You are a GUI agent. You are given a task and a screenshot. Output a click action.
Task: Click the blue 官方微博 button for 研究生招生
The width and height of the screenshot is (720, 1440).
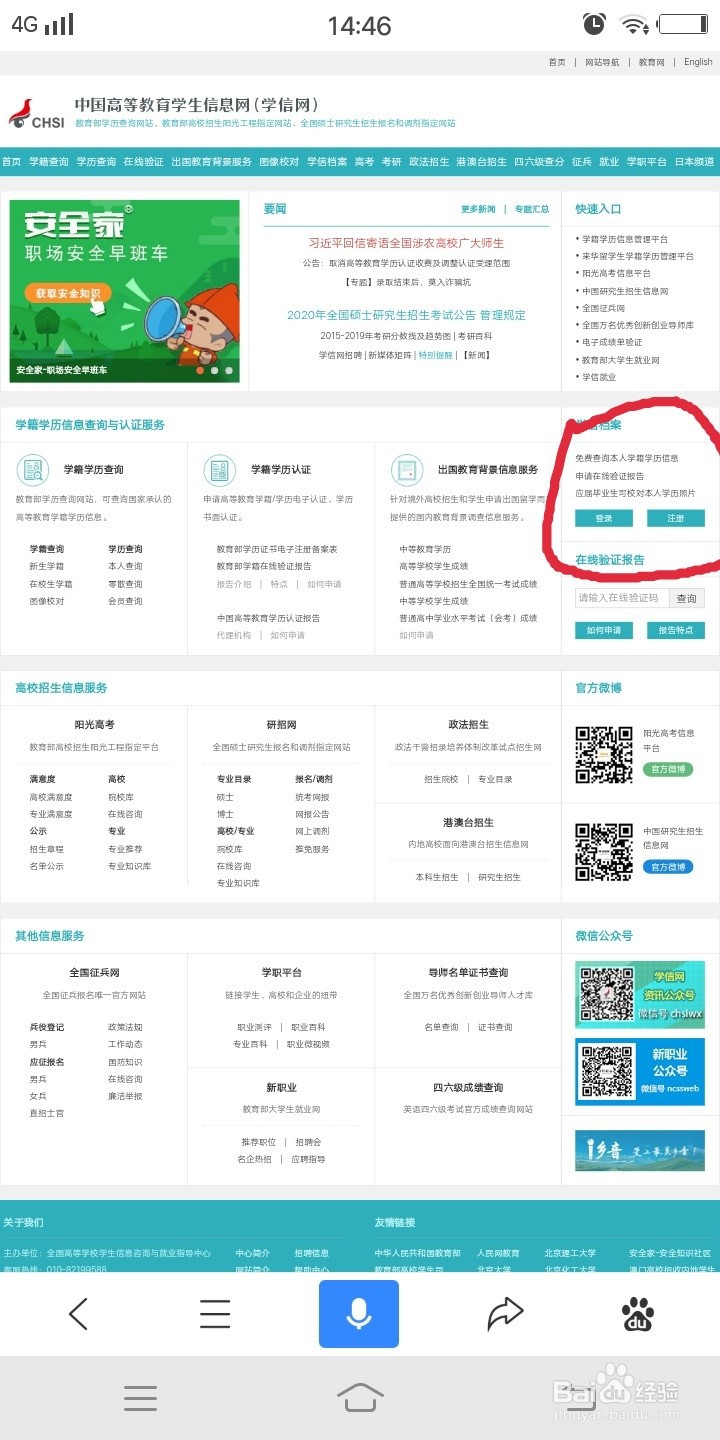(668, 866)
